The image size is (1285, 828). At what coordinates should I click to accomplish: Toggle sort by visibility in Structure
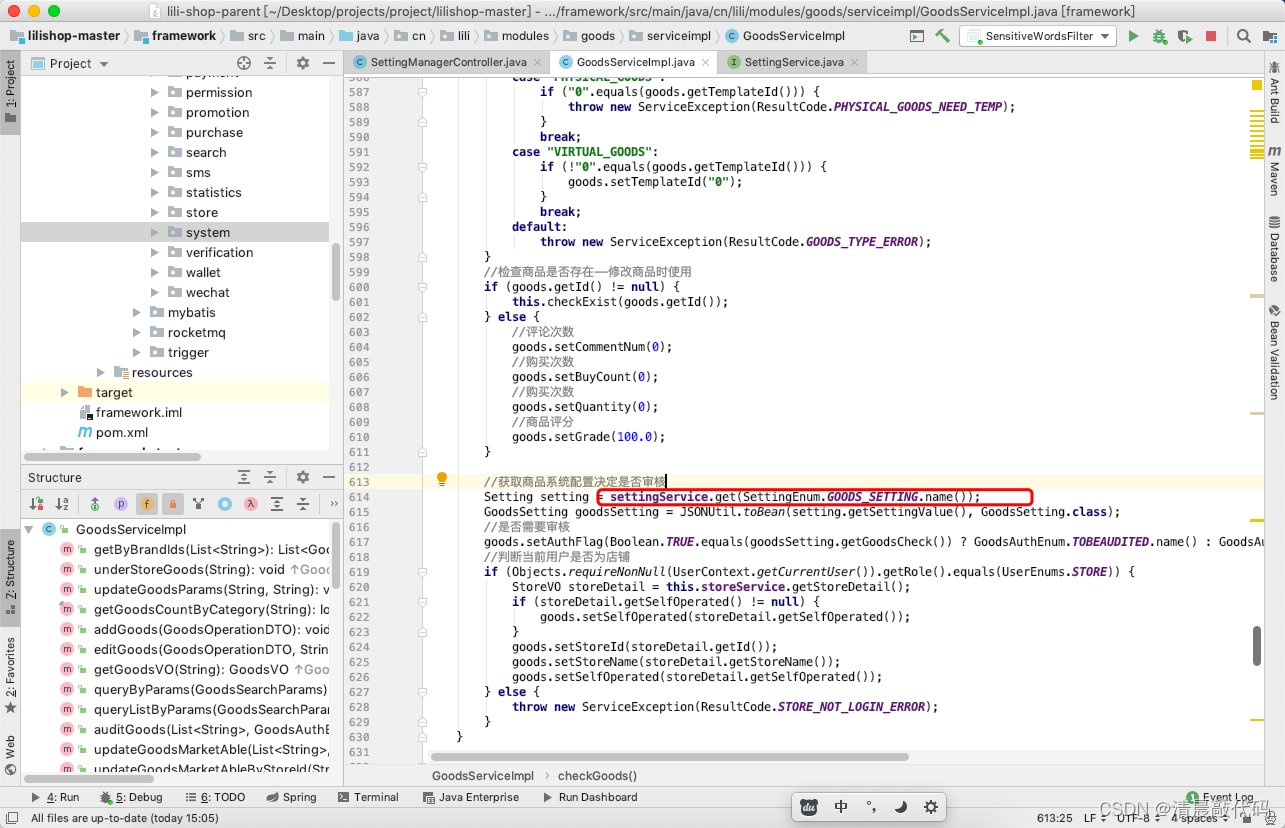(36, 504)
